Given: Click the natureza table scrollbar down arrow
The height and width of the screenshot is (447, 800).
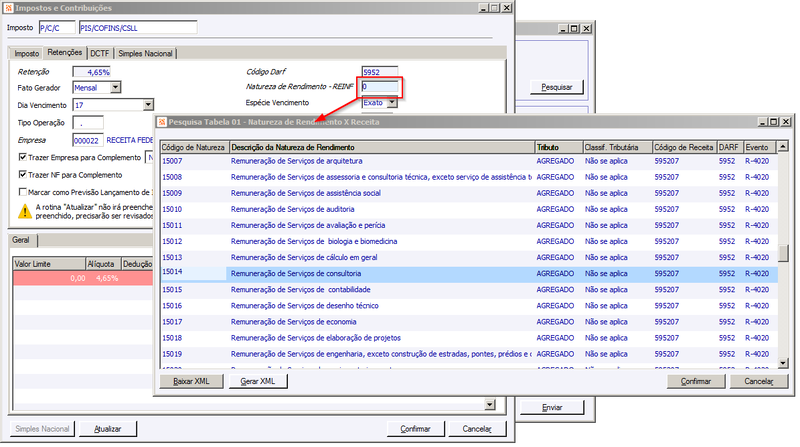Looking at the screenshot, I should (783, 363).
